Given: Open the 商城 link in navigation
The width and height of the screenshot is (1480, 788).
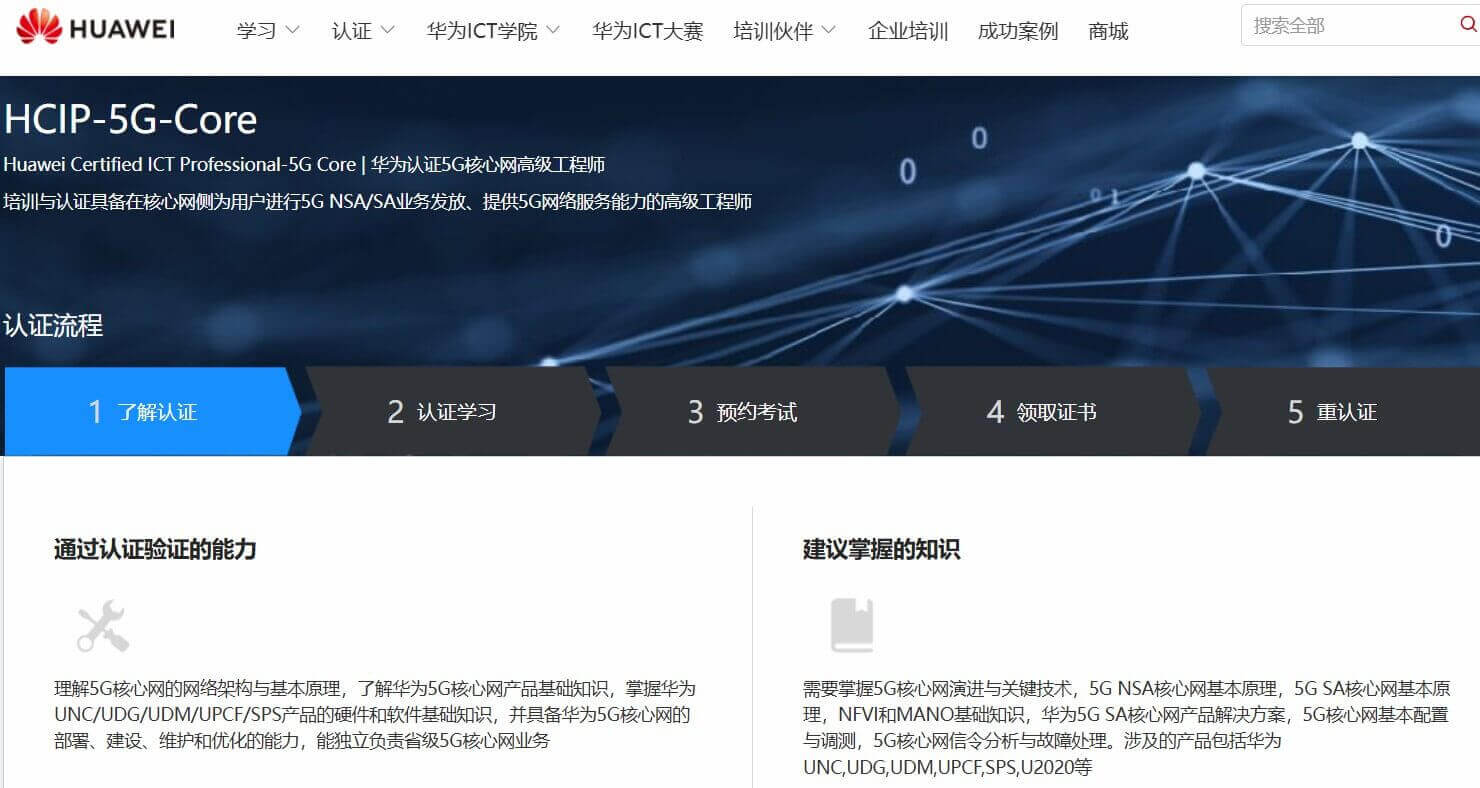Looking at the screenshot, I should [x=1108, y=31].
